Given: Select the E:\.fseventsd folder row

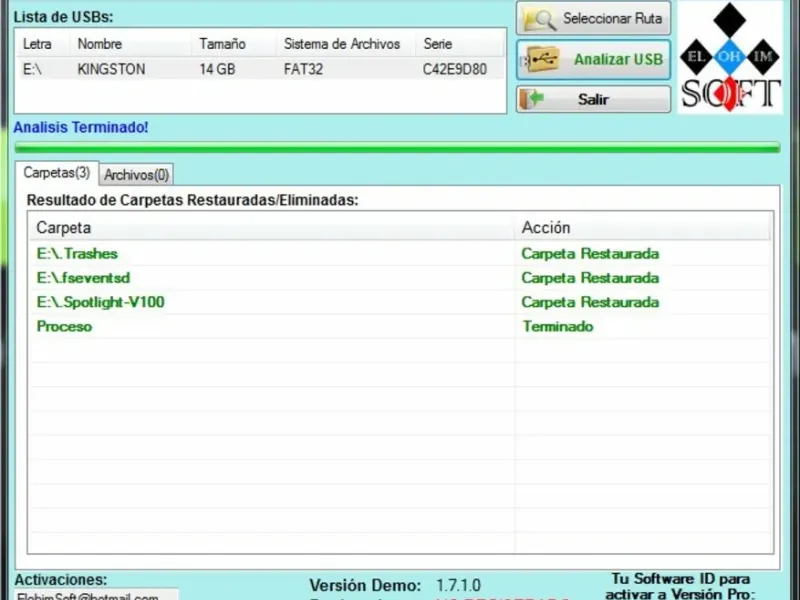Looking at the screenshot, I should (x=400, y=278).
